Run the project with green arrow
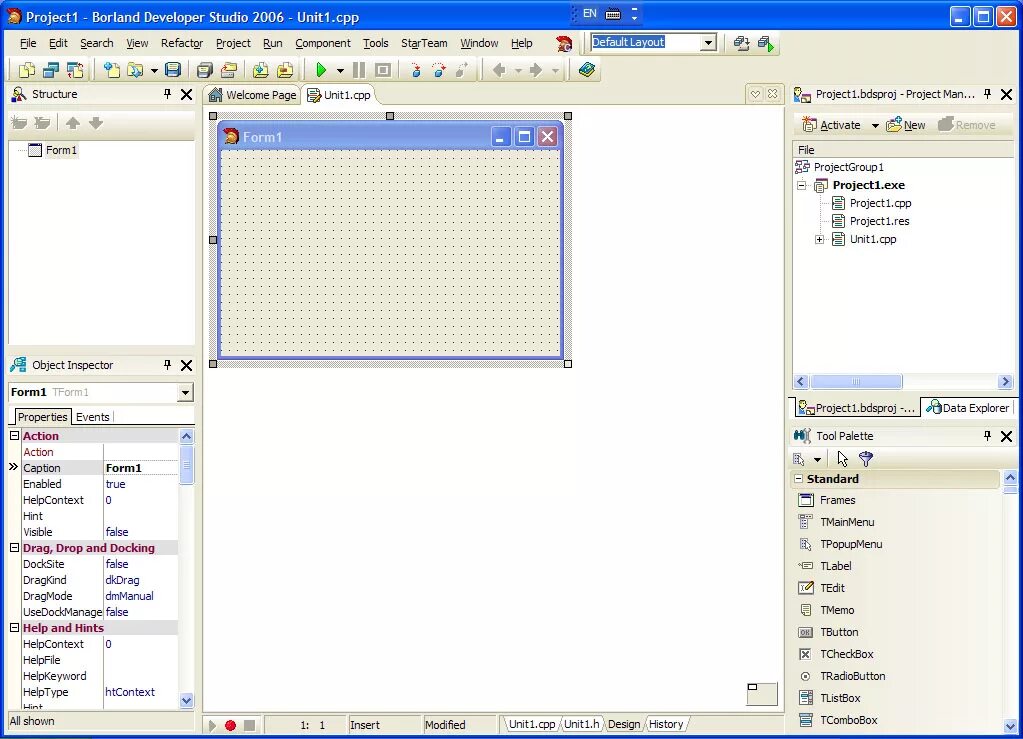The image size is (1023, 739). (320, 70)
